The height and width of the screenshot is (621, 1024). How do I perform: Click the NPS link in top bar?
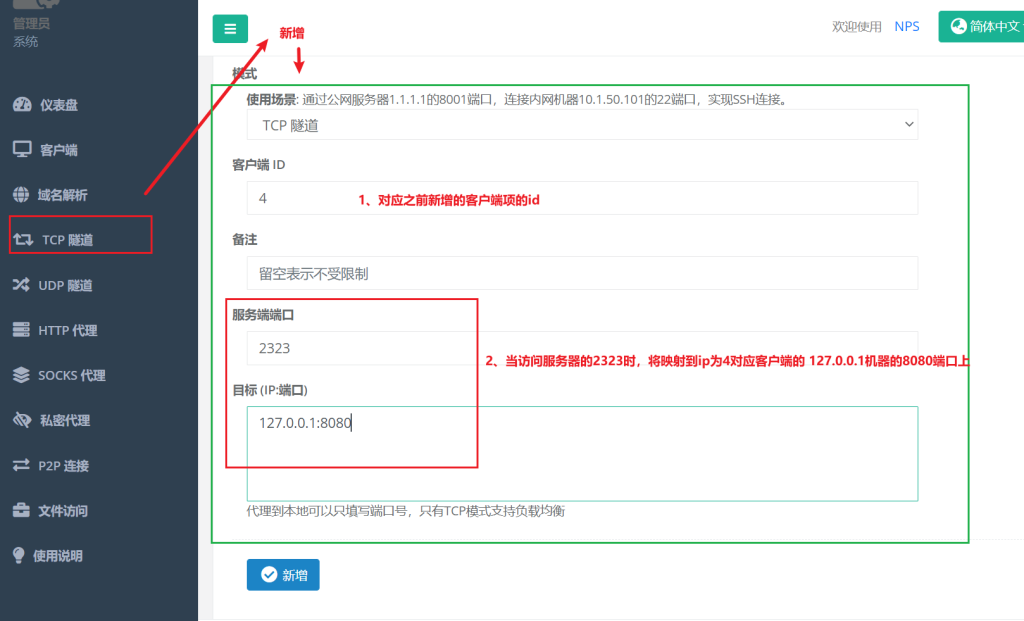coord(907,26)
